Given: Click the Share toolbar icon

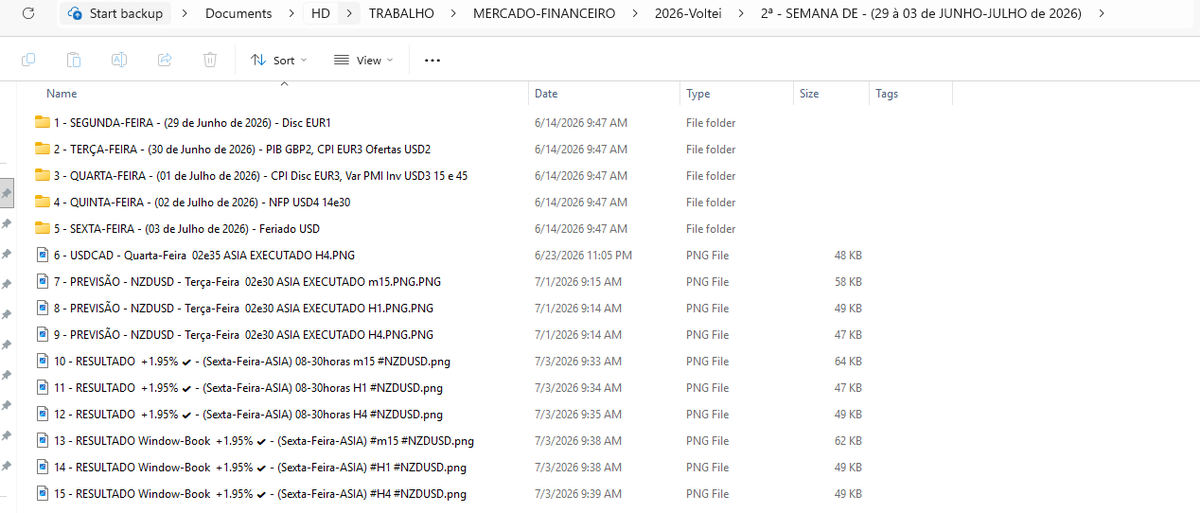Looking at the screenshot, I should [165, 60].
